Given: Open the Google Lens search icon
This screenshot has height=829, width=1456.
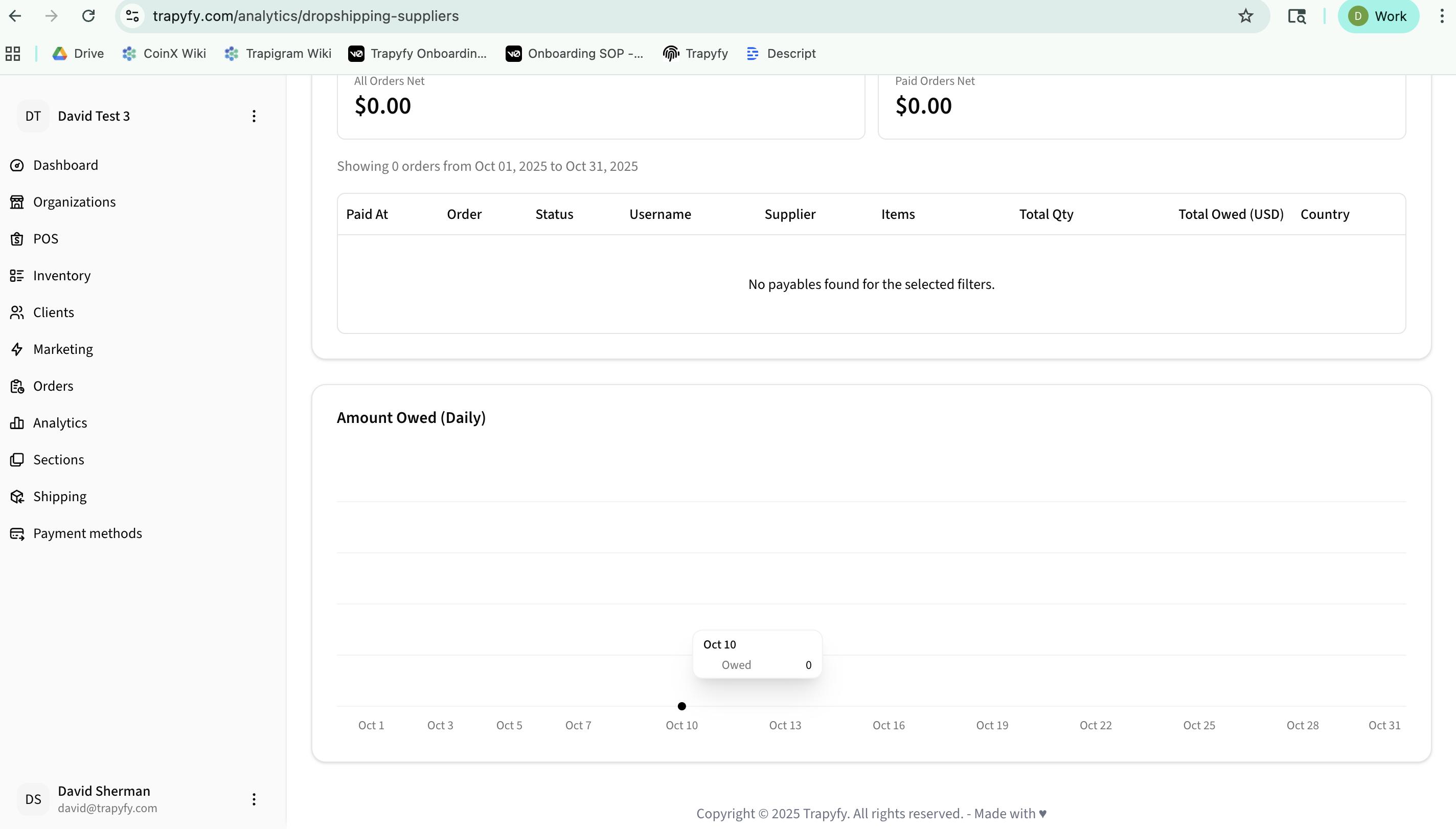Looking at the screenshot, I should [x=1296, y=16].
